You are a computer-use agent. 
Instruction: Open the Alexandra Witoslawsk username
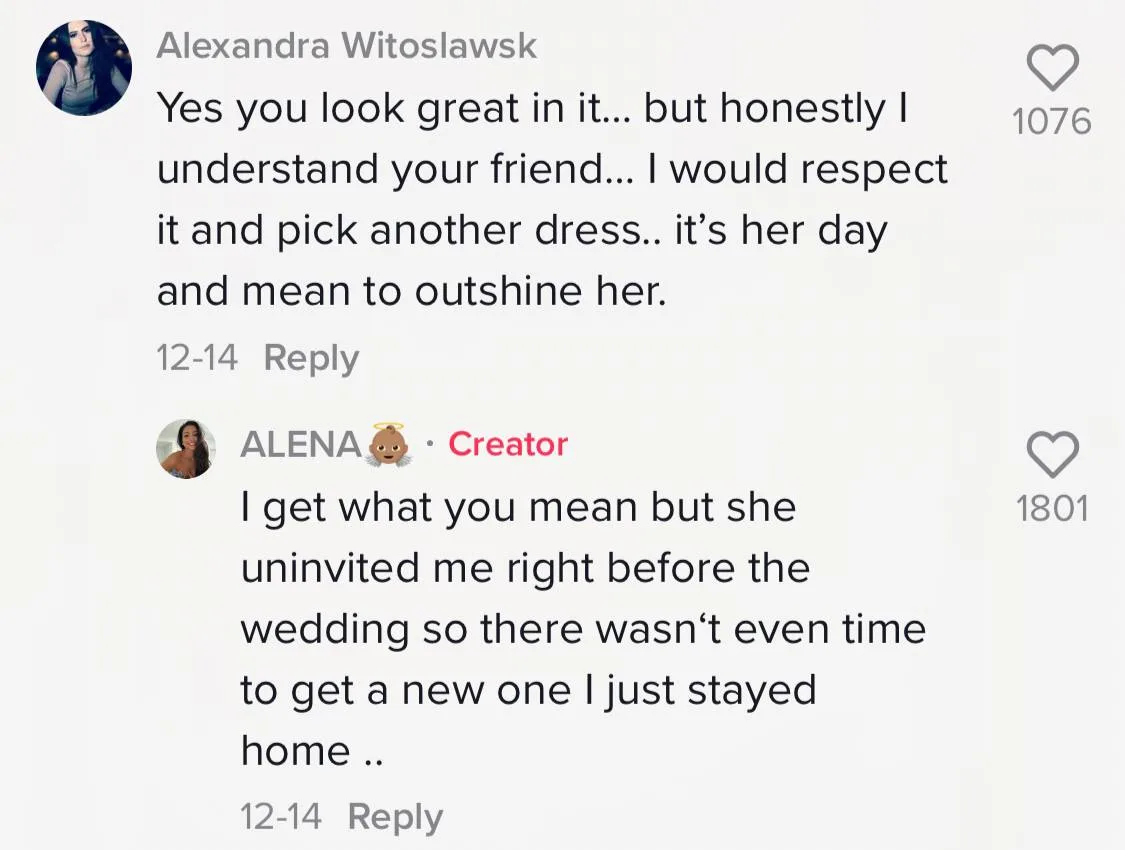[x=347, y=46]
